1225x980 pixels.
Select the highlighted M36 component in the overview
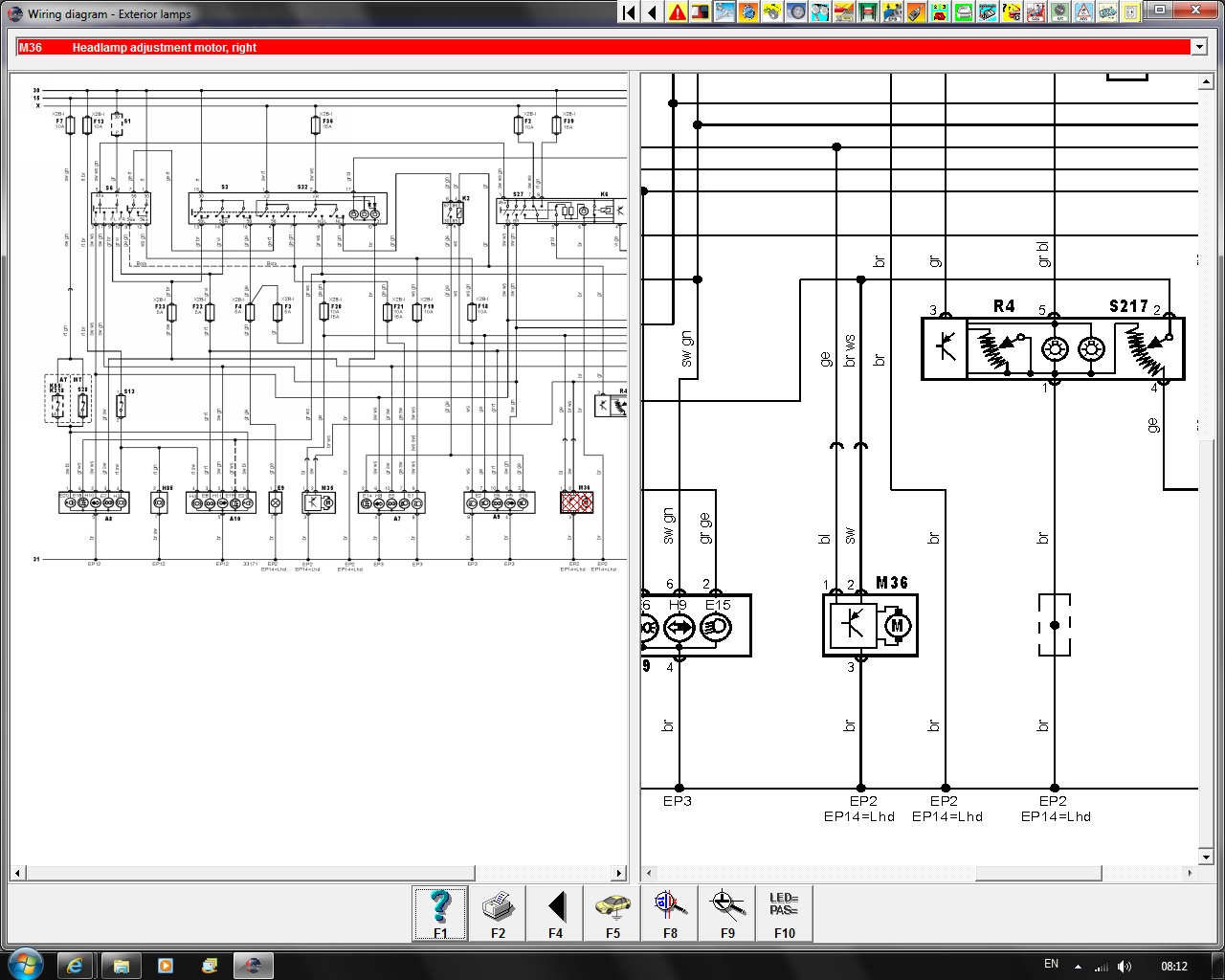click(x=576, y=501)
